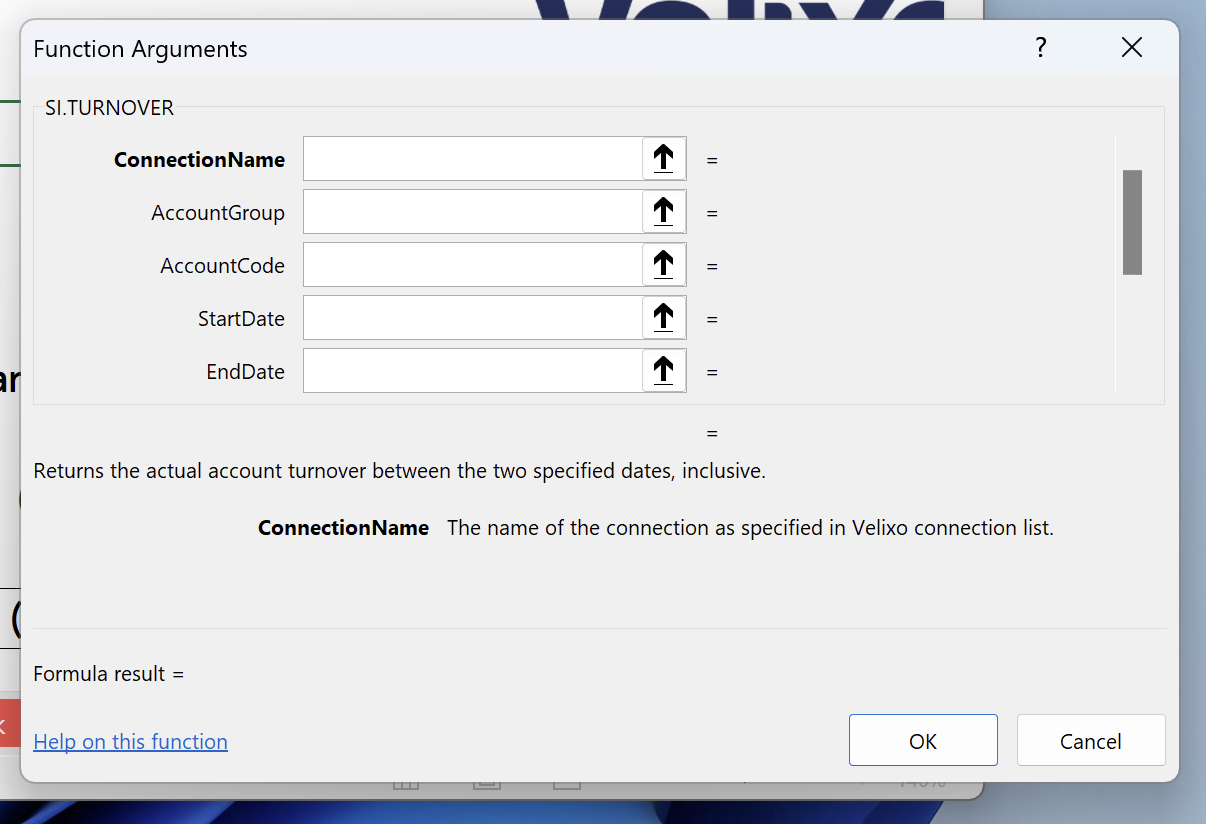Click the arguments list scrollbar thumb
This screenshot has width=1206, height=824.
tap(1132, 222)
